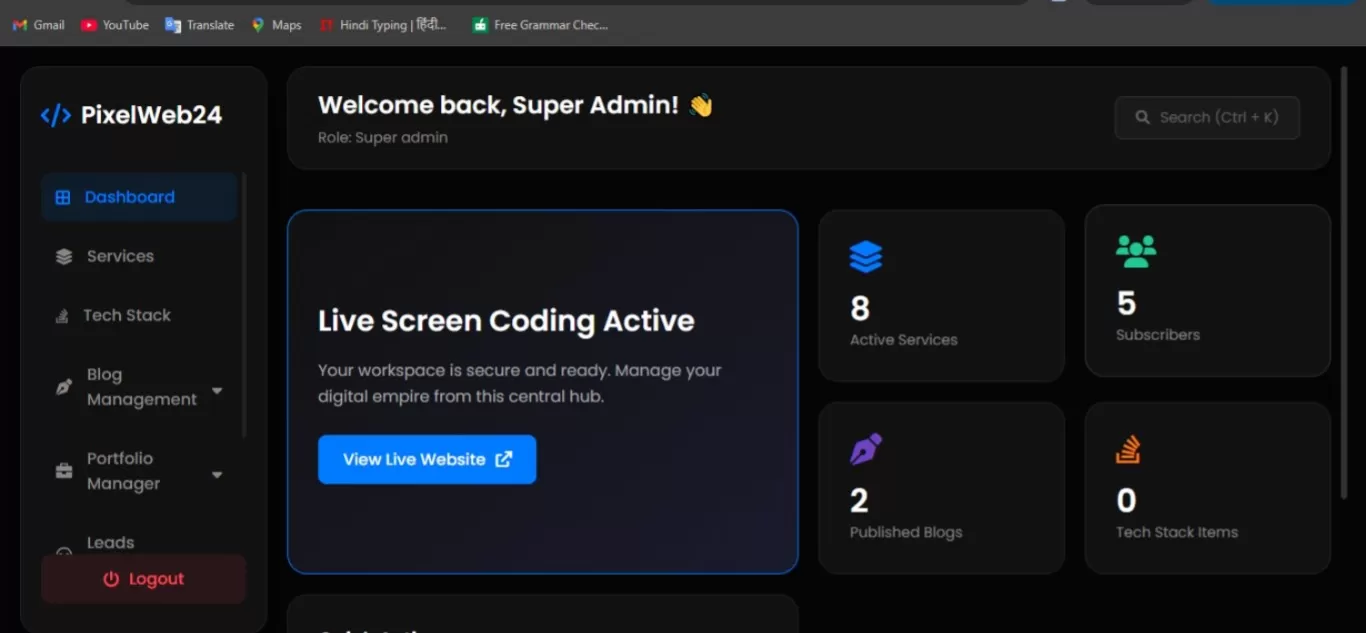The width and height of the screenshot is (1366, 633).
Task: Expand the Portfolio Manager dropdown arrow
Action: tap(217, 474)
